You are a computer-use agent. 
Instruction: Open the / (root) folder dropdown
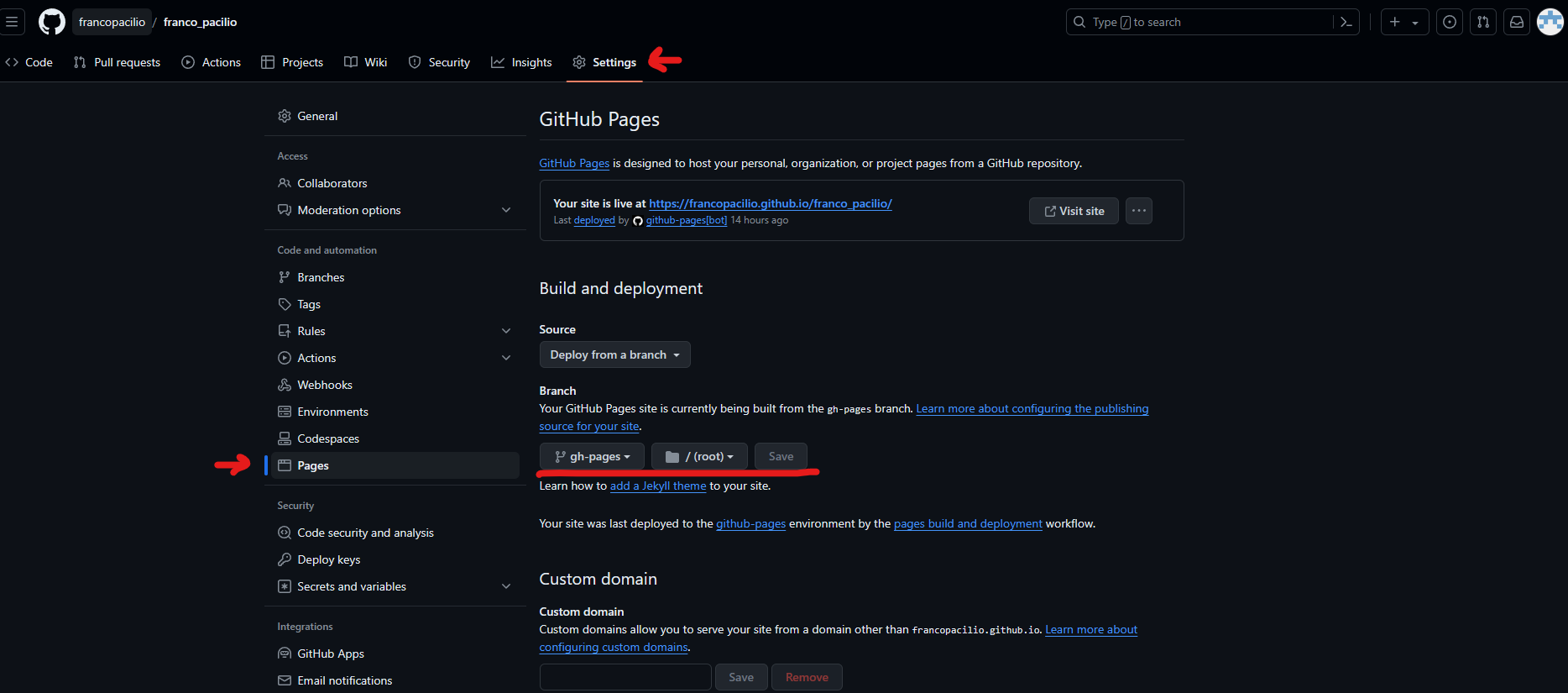(699, 456)
